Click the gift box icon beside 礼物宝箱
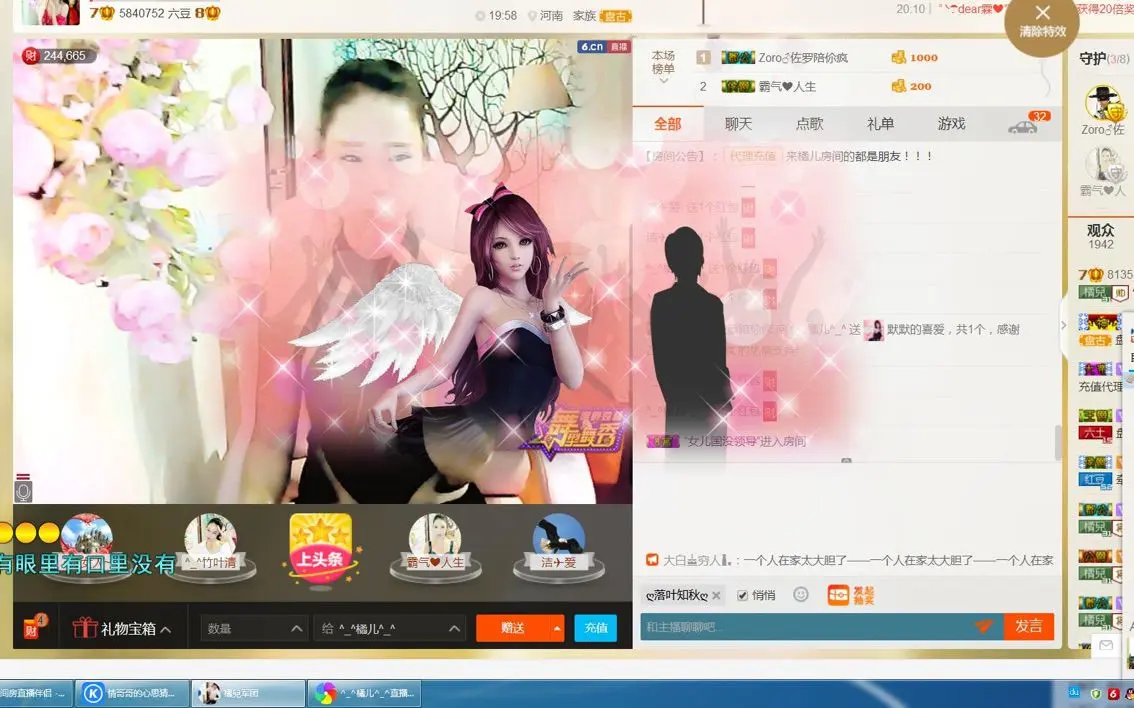 (84, 628)
